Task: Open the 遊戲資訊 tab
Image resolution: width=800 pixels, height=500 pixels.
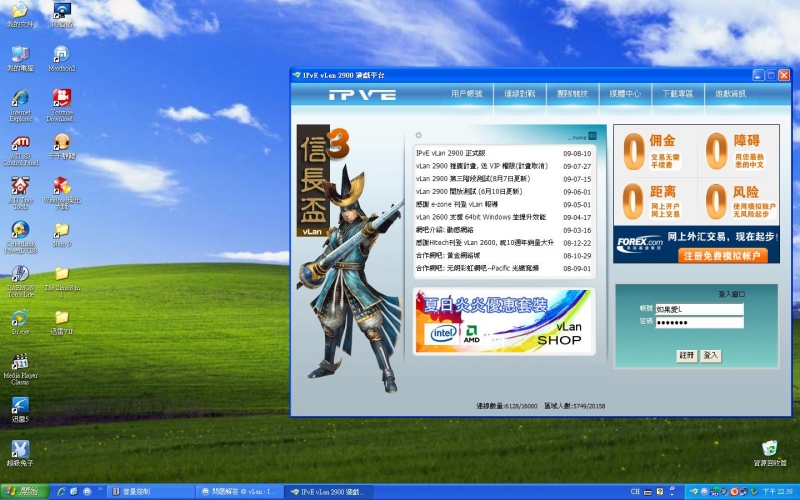Action: point(731,94)
